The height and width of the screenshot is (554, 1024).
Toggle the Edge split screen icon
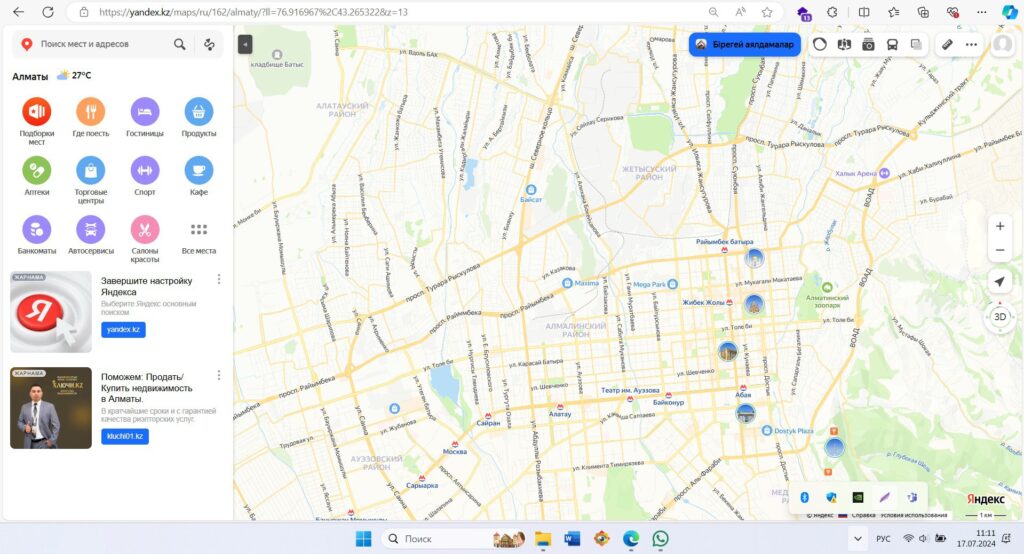coord(864,12)
